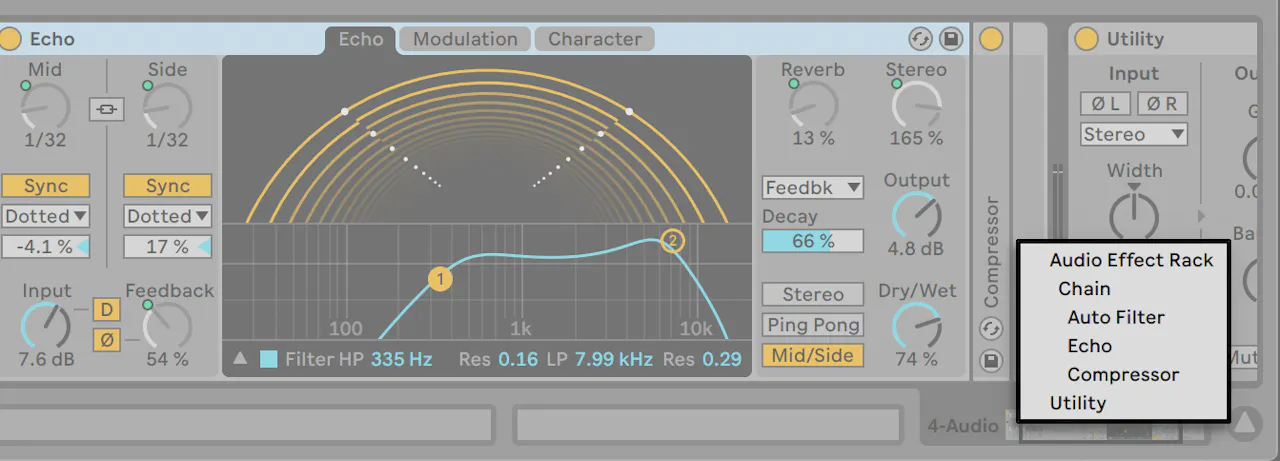Switch to the Modulation tab
1280x461 pixels.
click(465, 39)
